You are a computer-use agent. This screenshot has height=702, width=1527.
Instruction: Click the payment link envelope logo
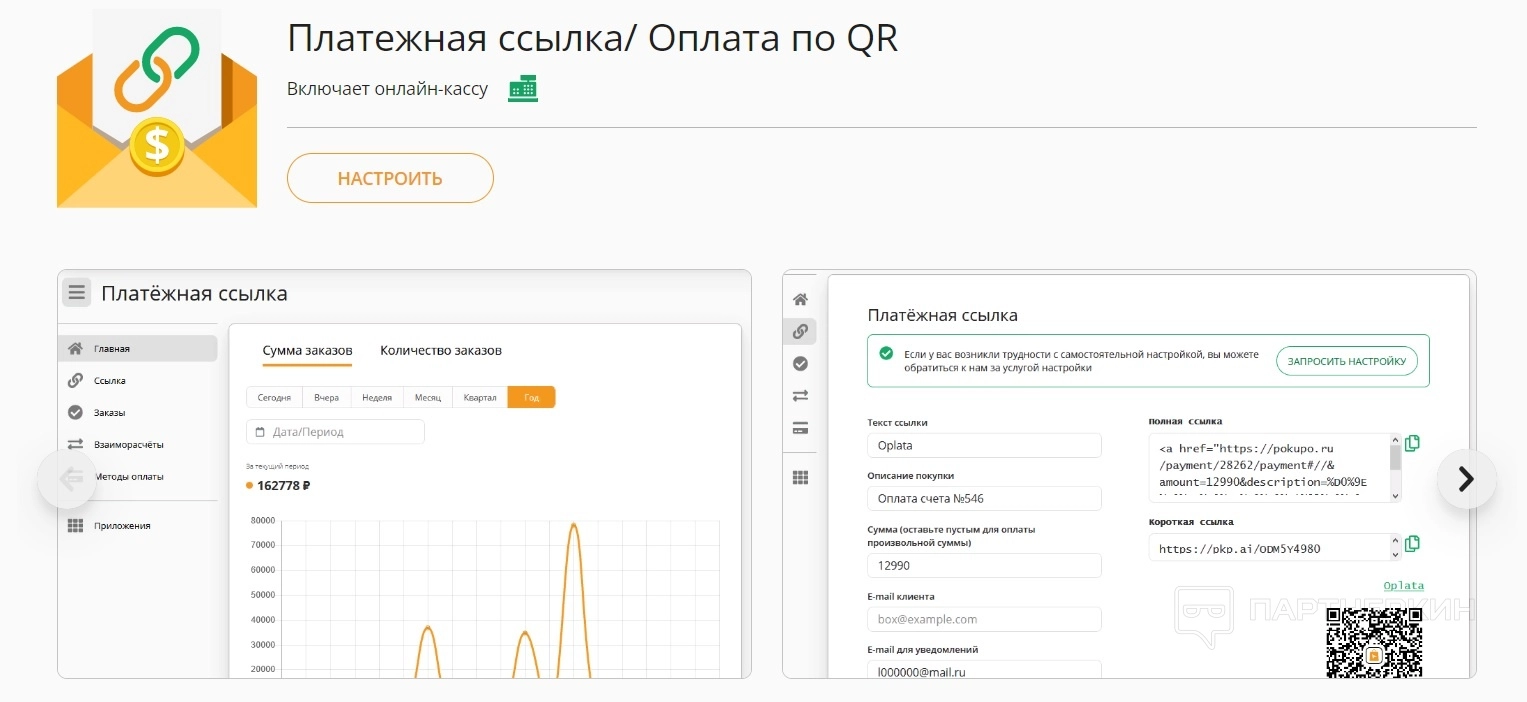(x=157, y=110)
